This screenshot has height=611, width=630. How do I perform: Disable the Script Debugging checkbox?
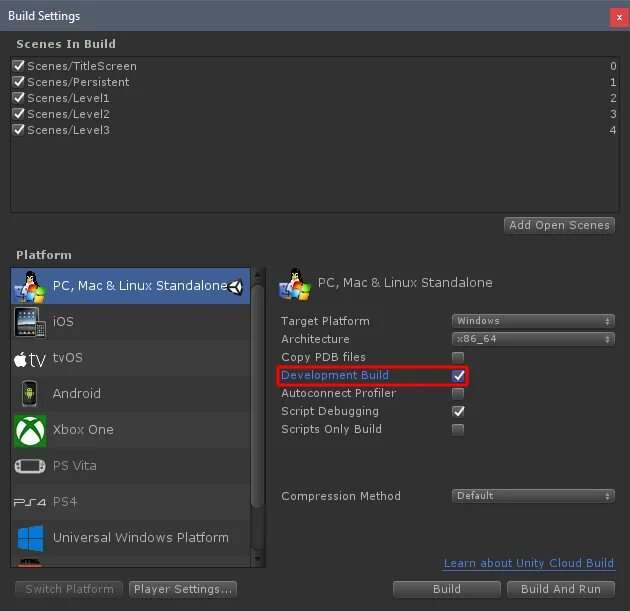[458, 411]
